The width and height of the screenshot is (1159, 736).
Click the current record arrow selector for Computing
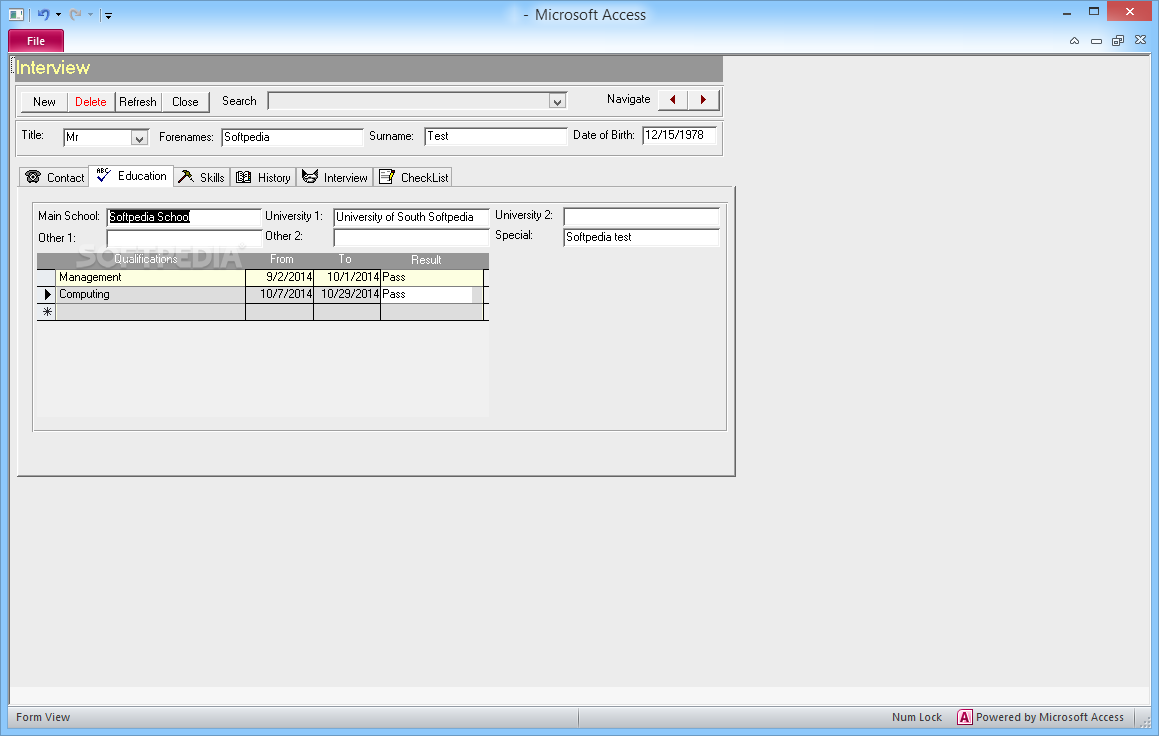pos(47,294)
